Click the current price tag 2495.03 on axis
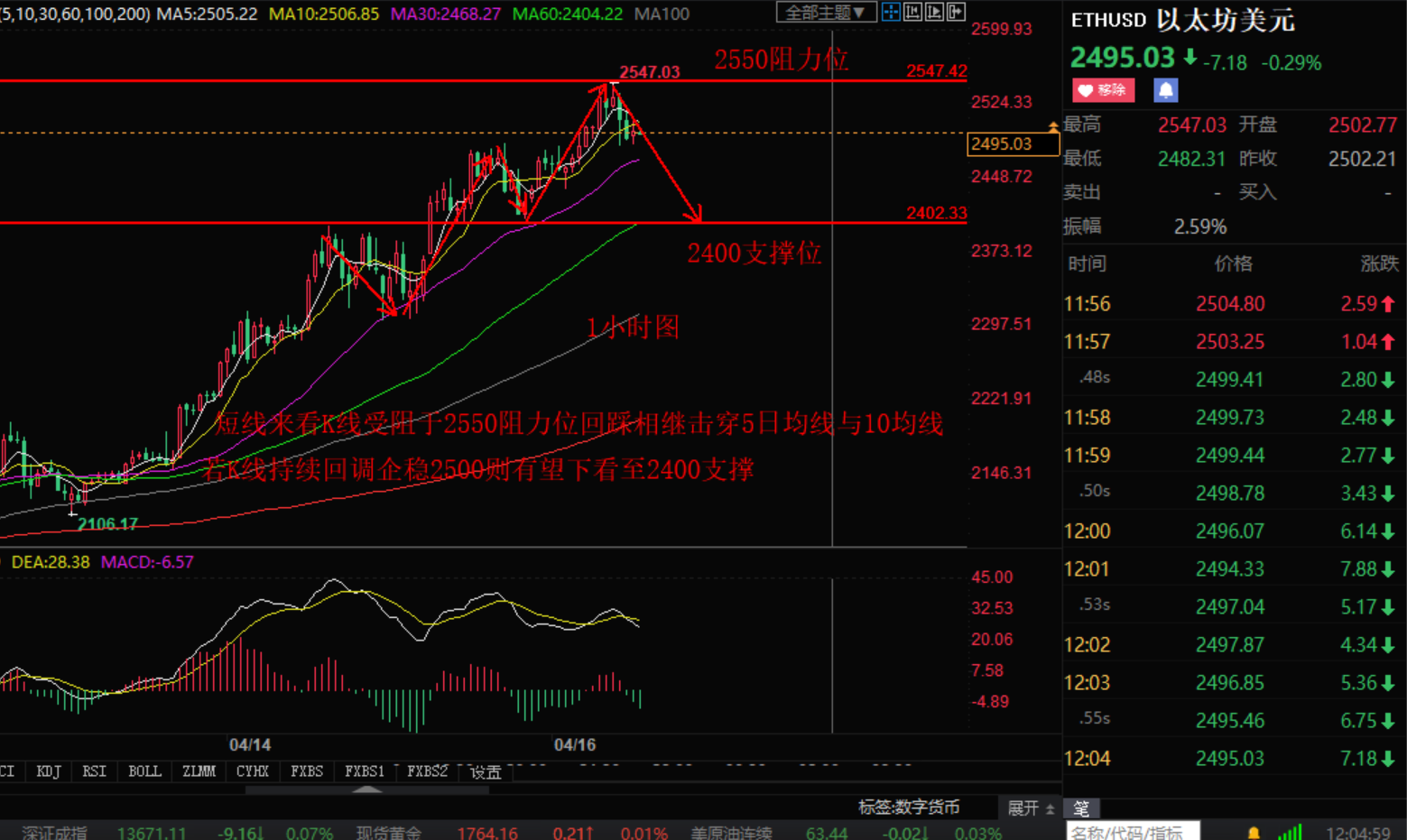The image size is (1407, 840). tap(1013, 143)
